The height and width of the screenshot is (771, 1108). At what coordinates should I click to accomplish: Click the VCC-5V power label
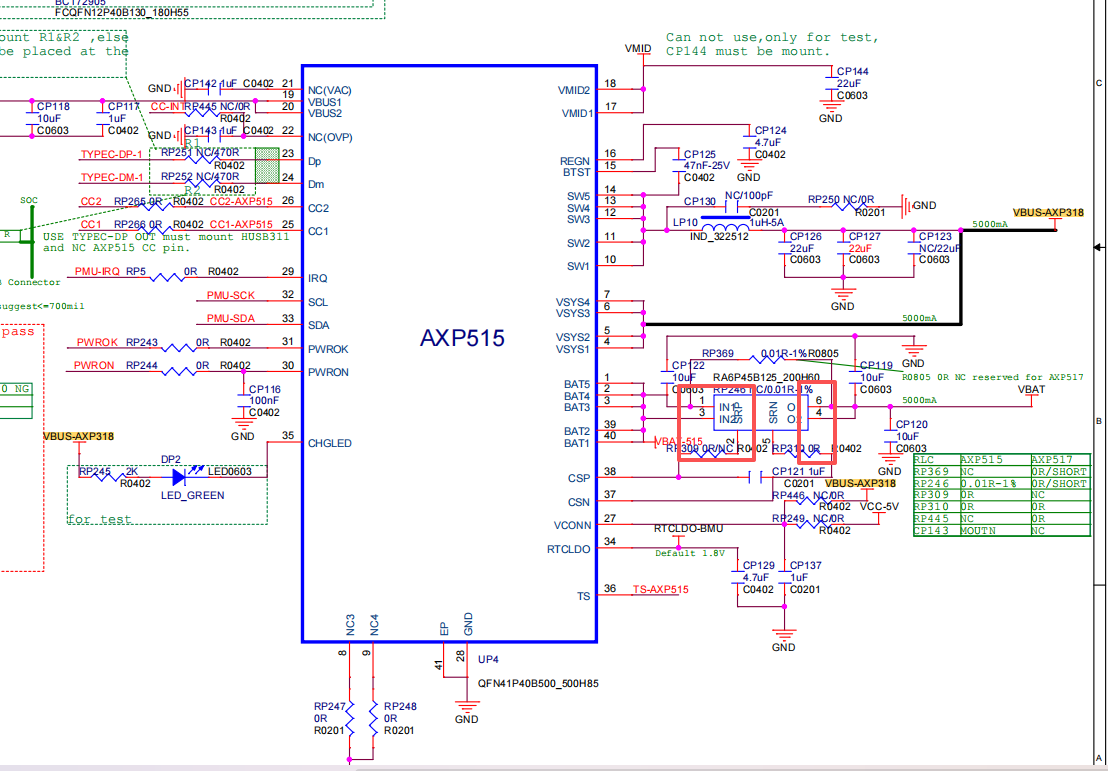pos(880,507)
